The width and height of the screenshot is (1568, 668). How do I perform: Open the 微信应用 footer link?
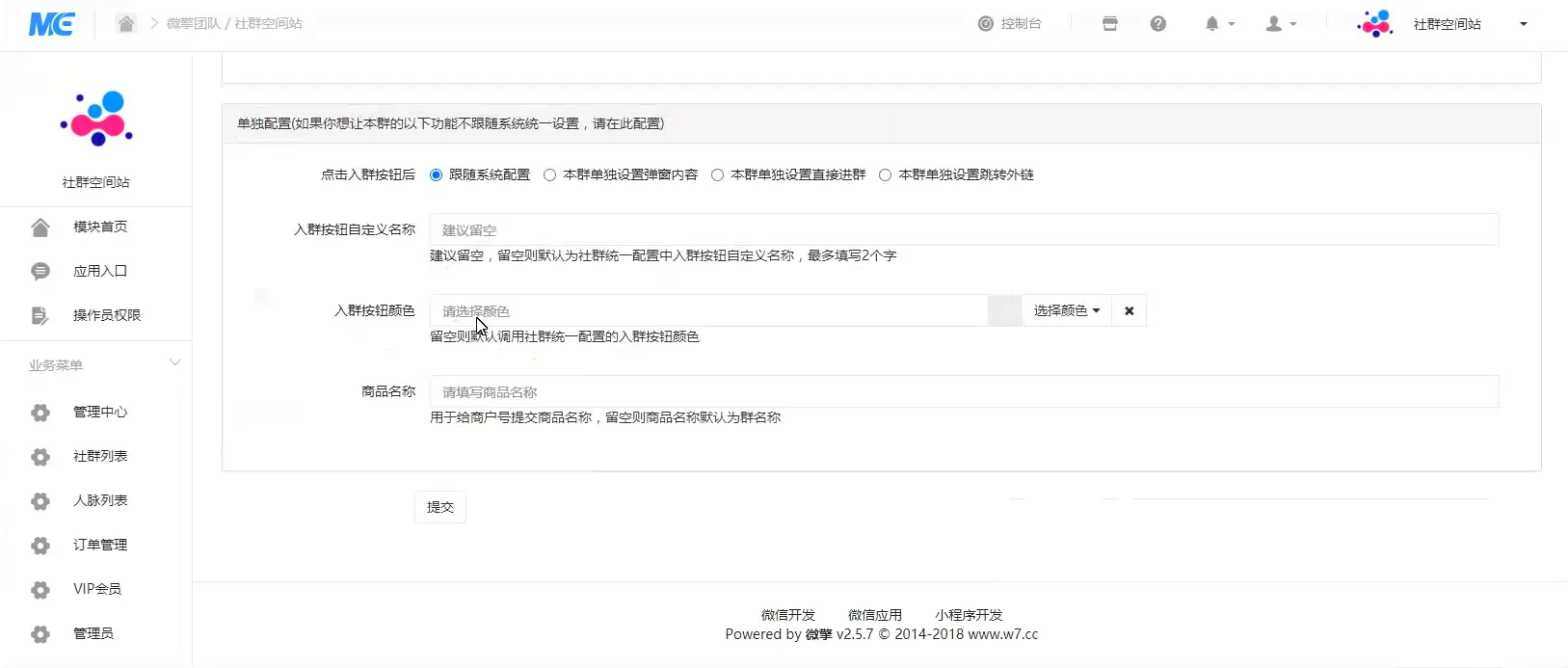click(x=875, y=615)
